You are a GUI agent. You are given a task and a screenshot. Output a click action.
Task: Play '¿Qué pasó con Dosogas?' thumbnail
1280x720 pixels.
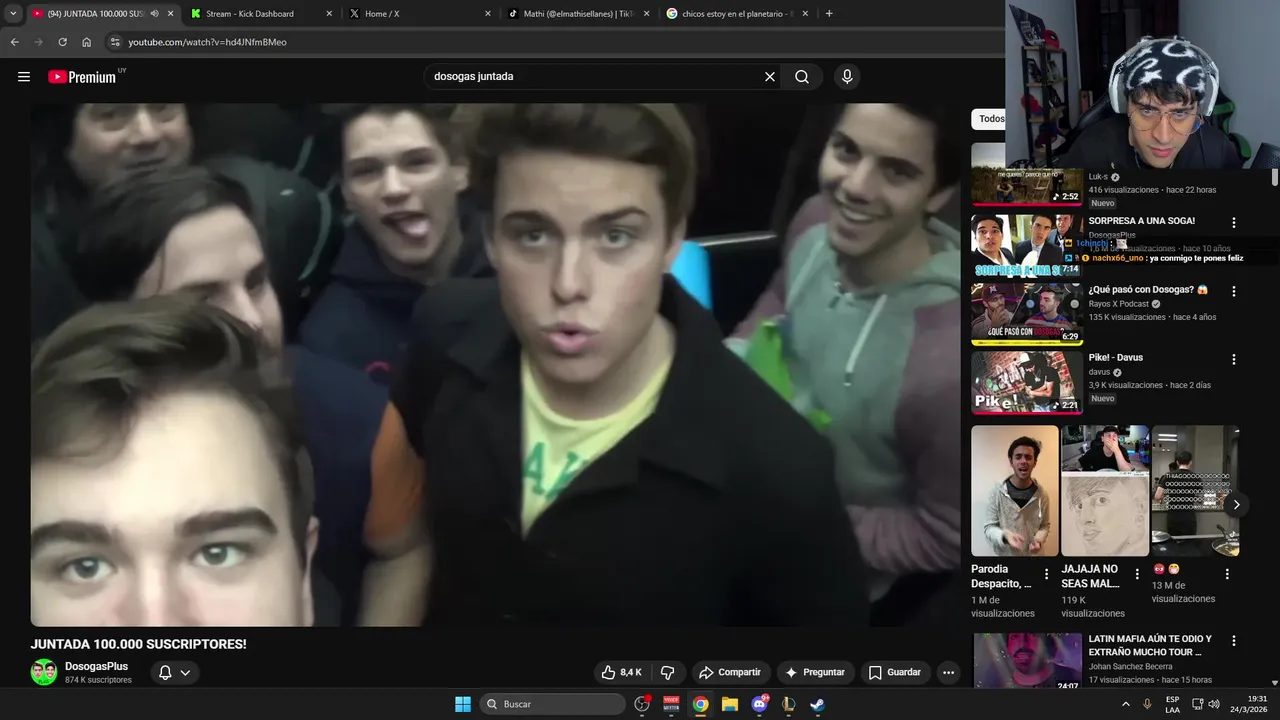[x=1027, y=314]
